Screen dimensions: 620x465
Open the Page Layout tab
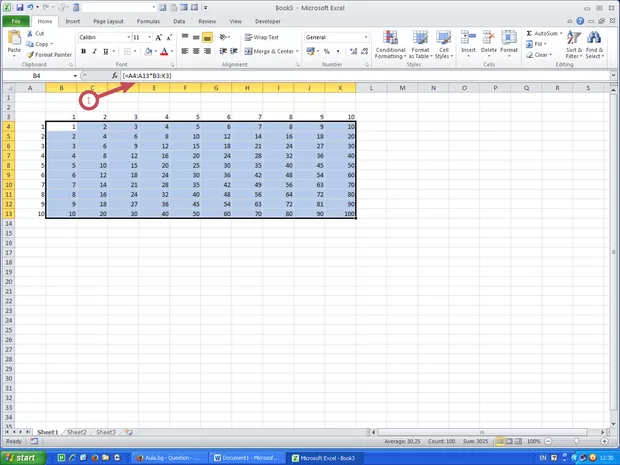click(x=108, y=20)
